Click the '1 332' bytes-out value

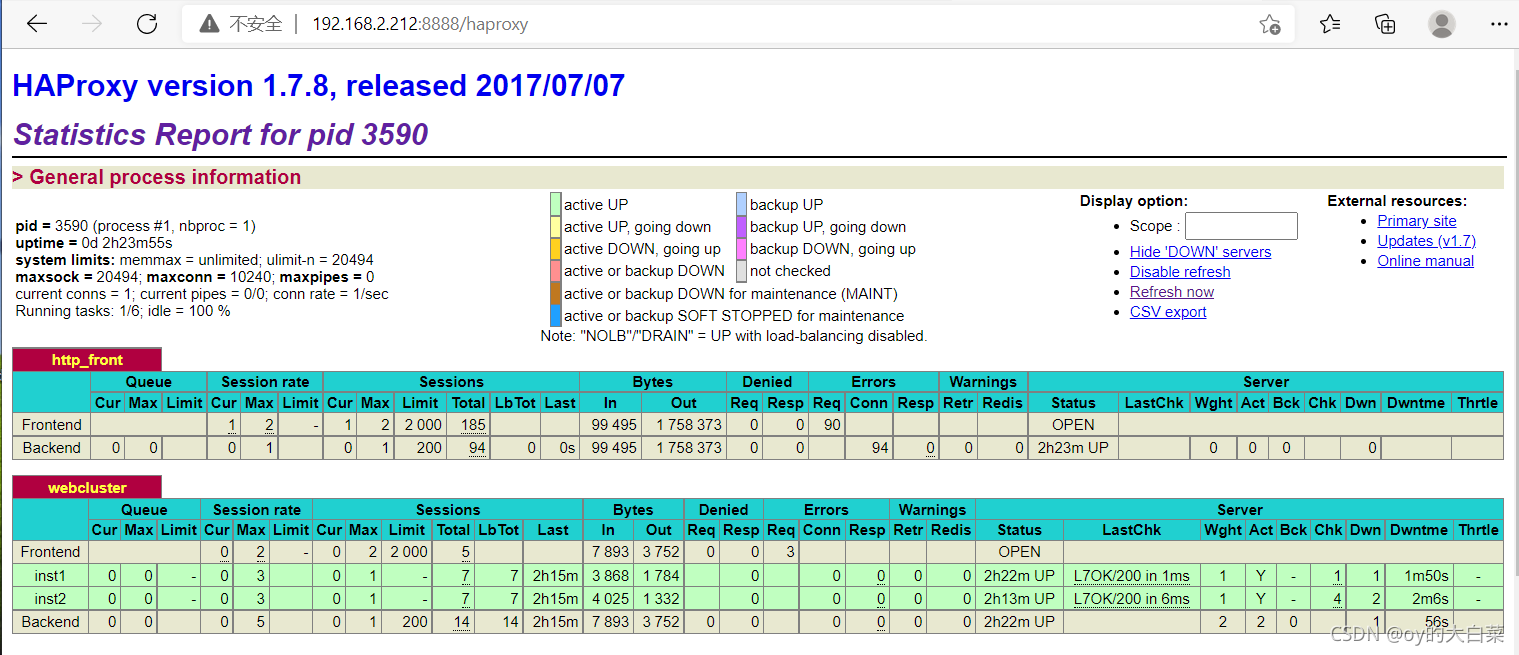660,599
